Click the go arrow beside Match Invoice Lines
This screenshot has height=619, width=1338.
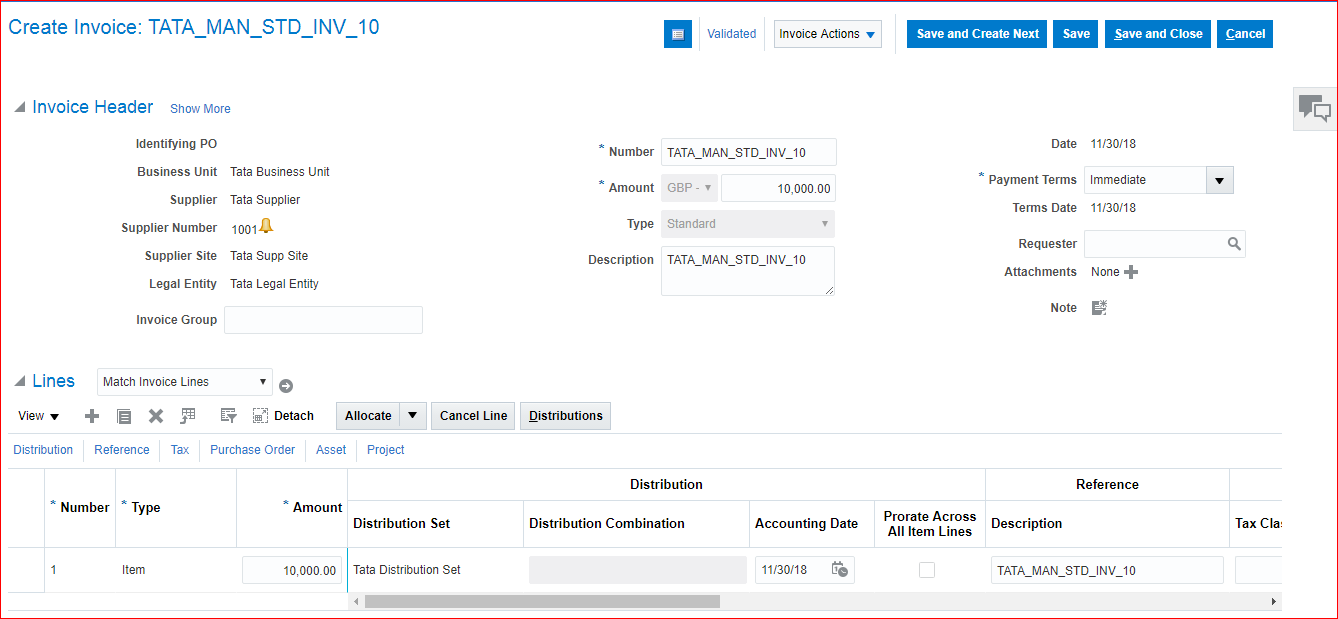click(x=286, y=386)
